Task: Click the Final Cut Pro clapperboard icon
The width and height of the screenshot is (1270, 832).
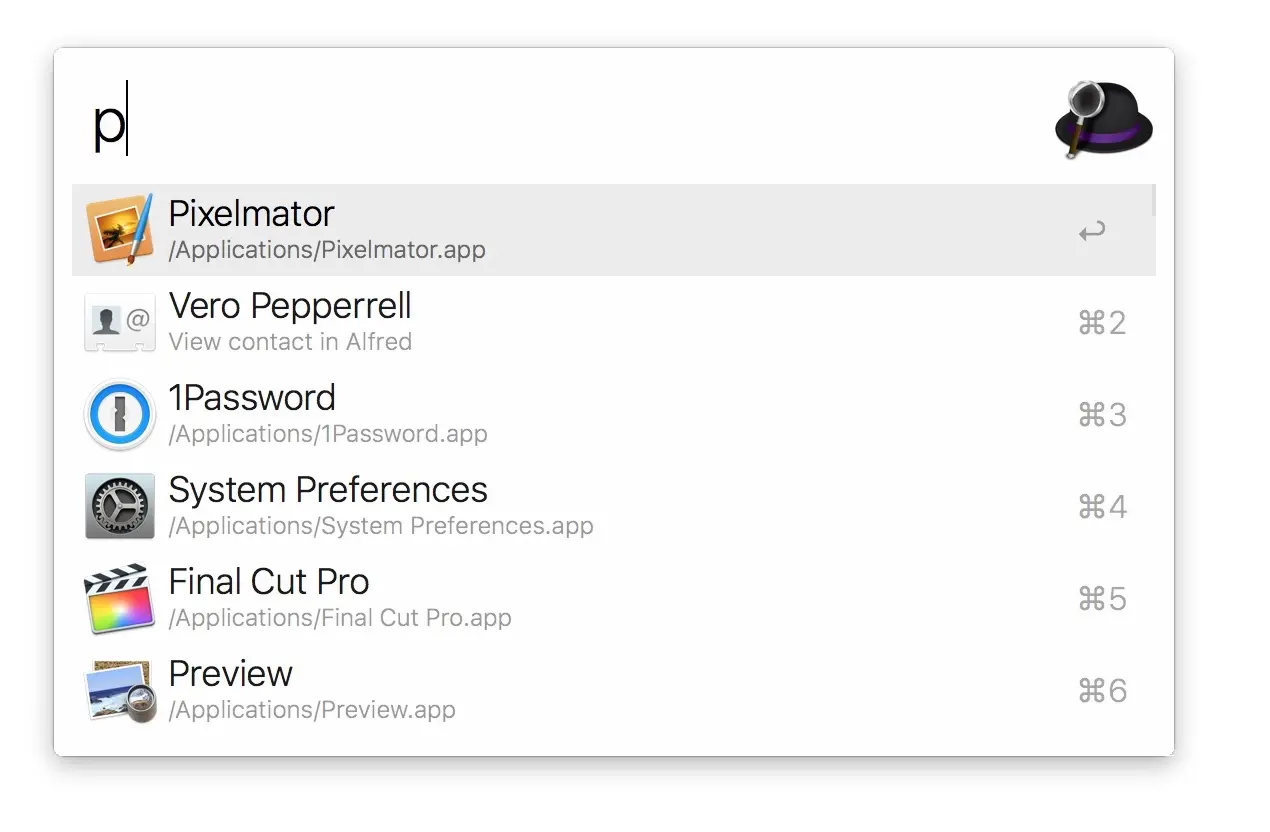Action: coord(119,598)
